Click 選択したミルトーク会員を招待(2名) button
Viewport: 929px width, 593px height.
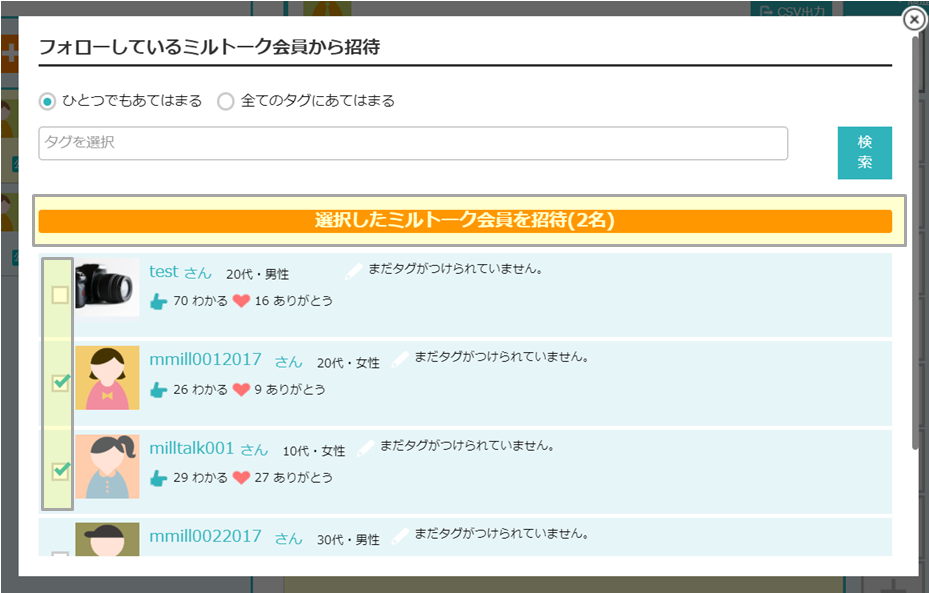465,221
